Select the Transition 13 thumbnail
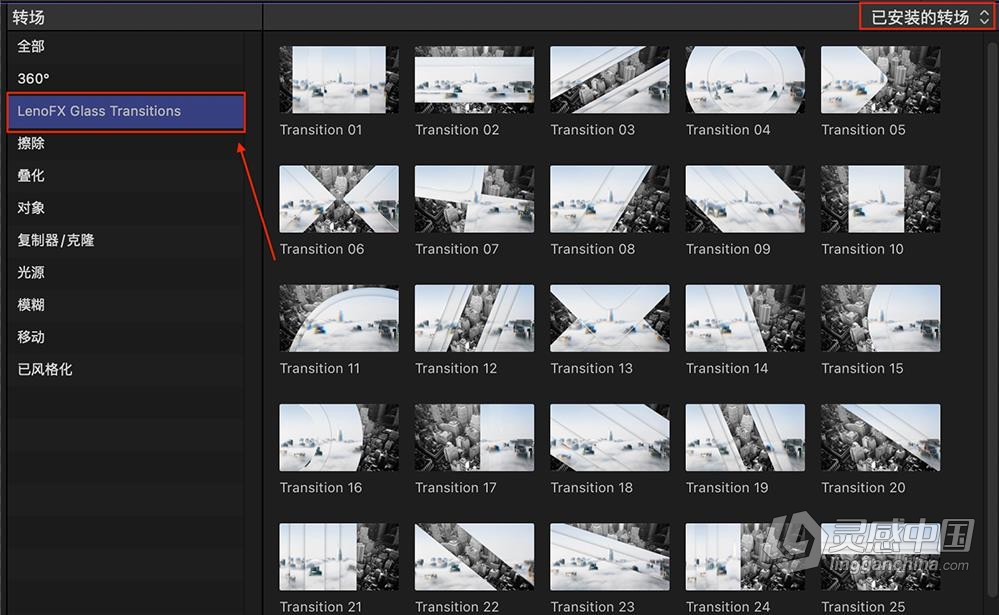 click(x=609, y=318)
